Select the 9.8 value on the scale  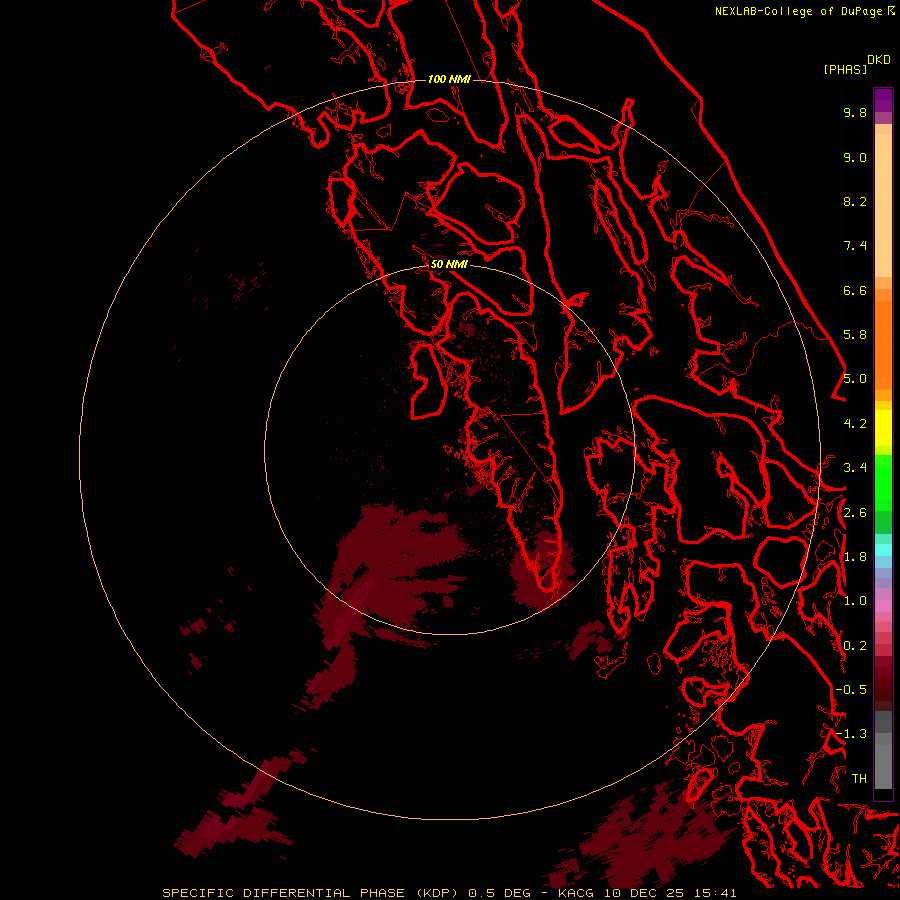click(x=855, y=112)
